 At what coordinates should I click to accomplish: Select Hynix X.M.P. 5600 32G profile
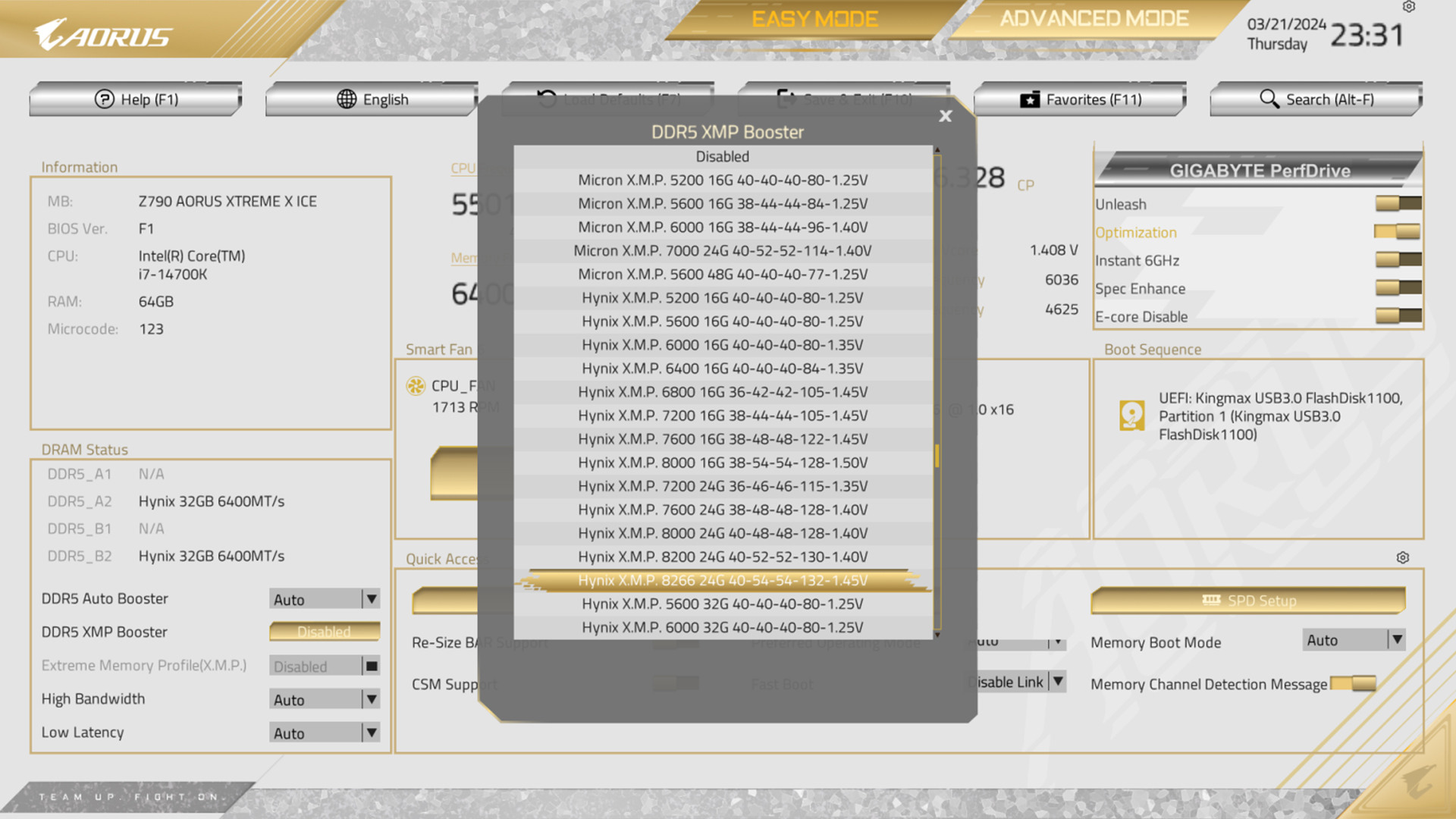click(723, 604)
